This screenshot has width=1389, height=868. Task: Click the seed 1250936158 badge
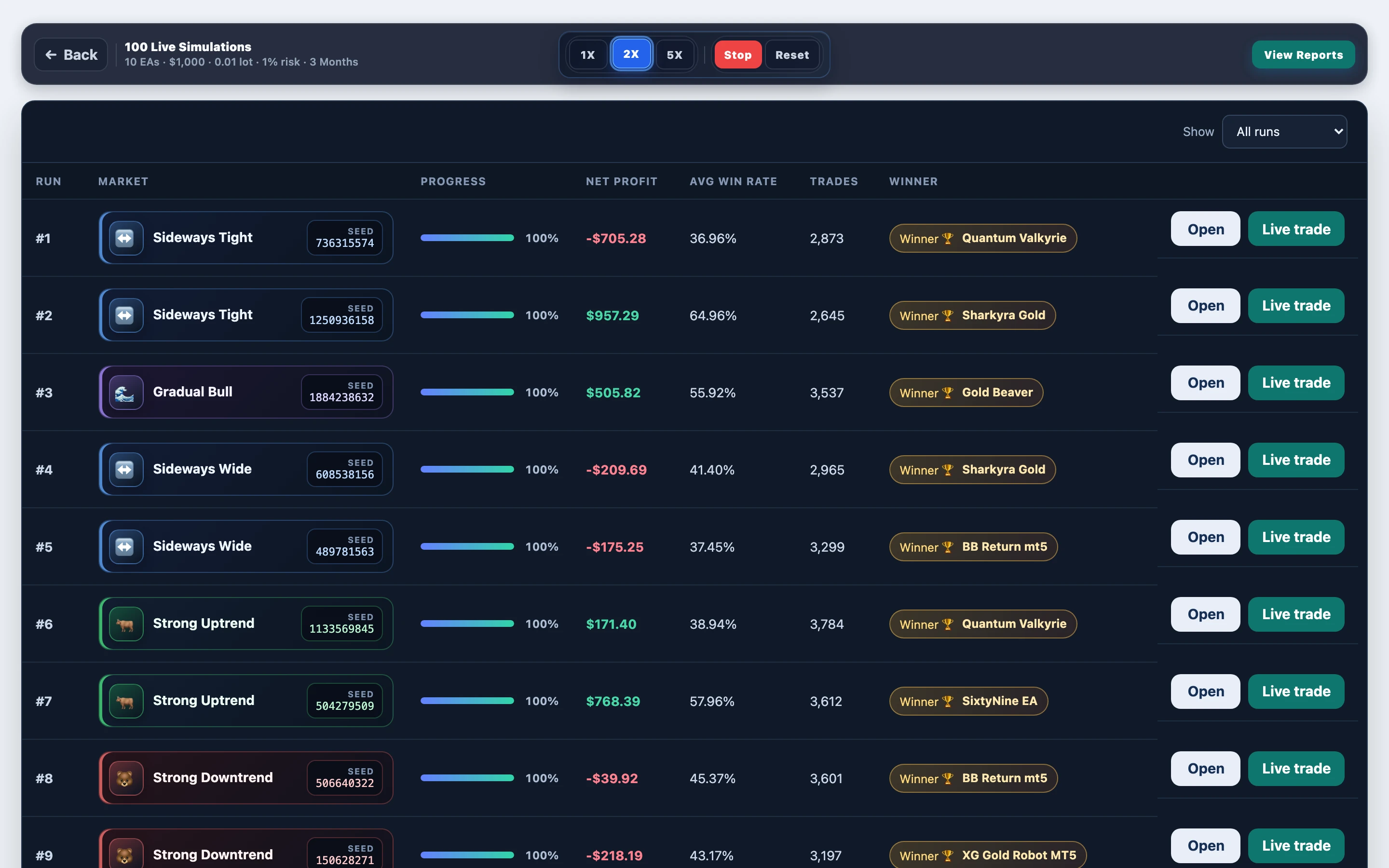click(x=341, y=315)
